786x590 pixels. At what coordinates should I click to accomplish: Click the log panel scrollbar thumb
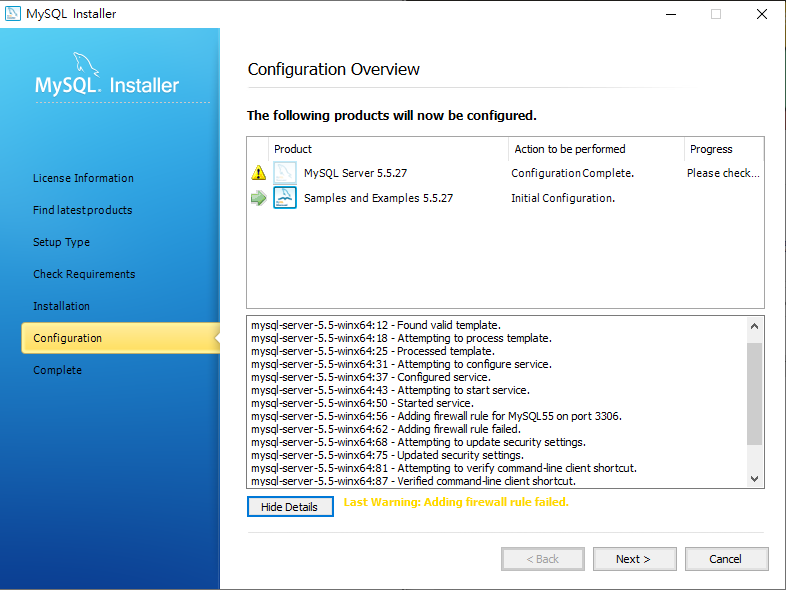pyautogui.click(x=754, y=394)
